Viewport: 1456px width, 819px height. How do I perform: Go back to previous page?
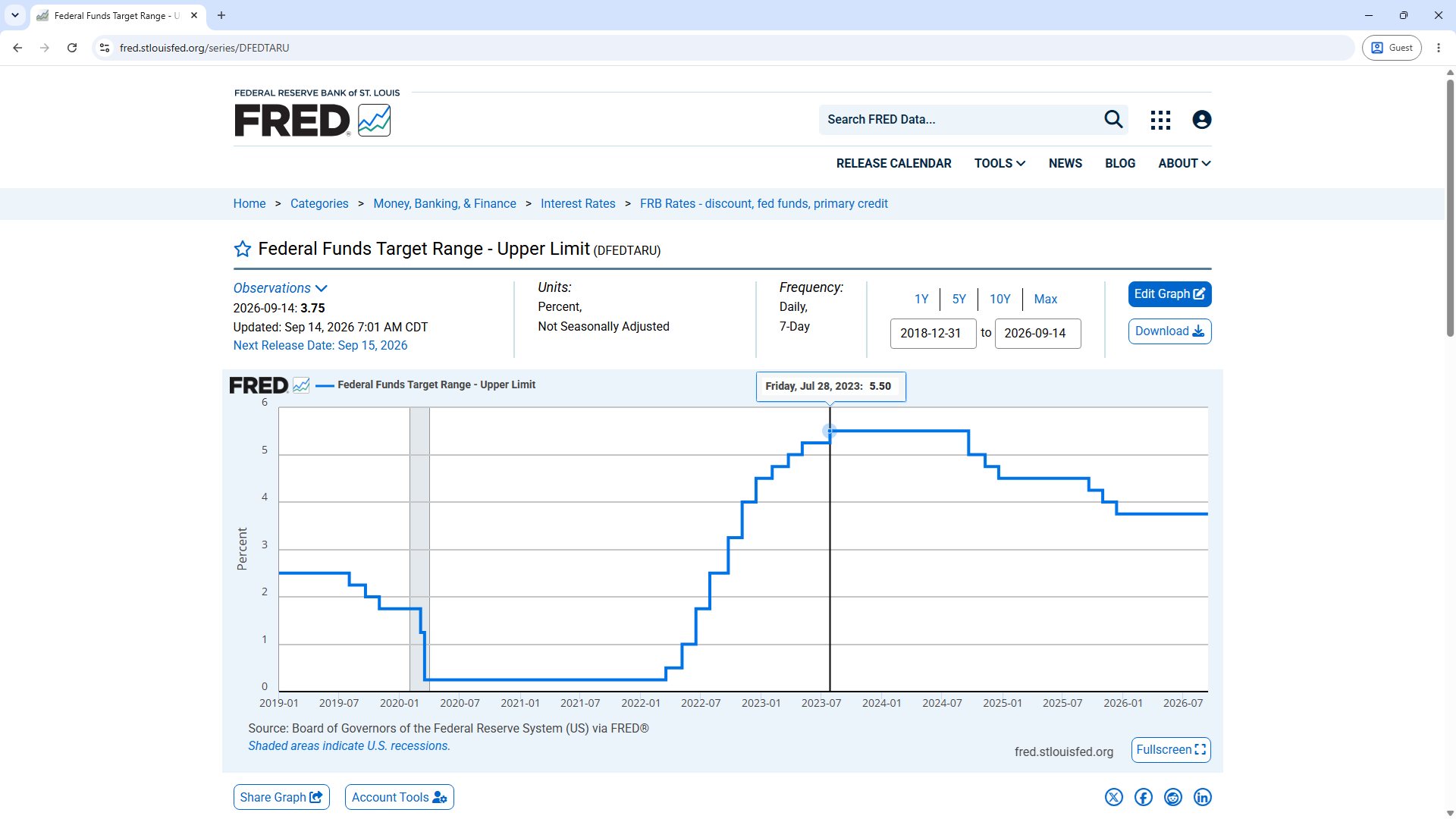17,48
